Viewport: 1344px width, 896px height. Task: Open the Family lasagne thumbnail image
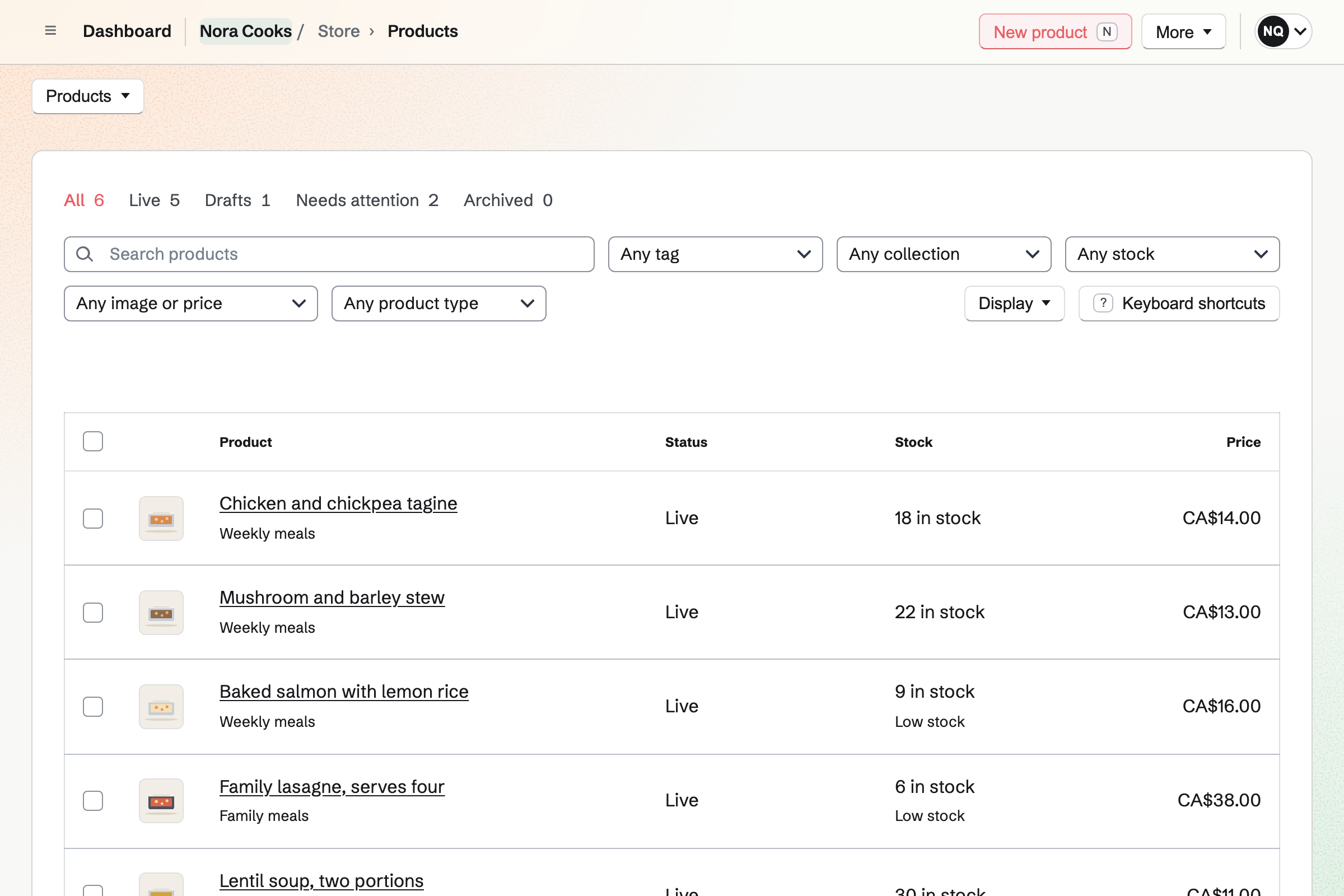[161, 801]
